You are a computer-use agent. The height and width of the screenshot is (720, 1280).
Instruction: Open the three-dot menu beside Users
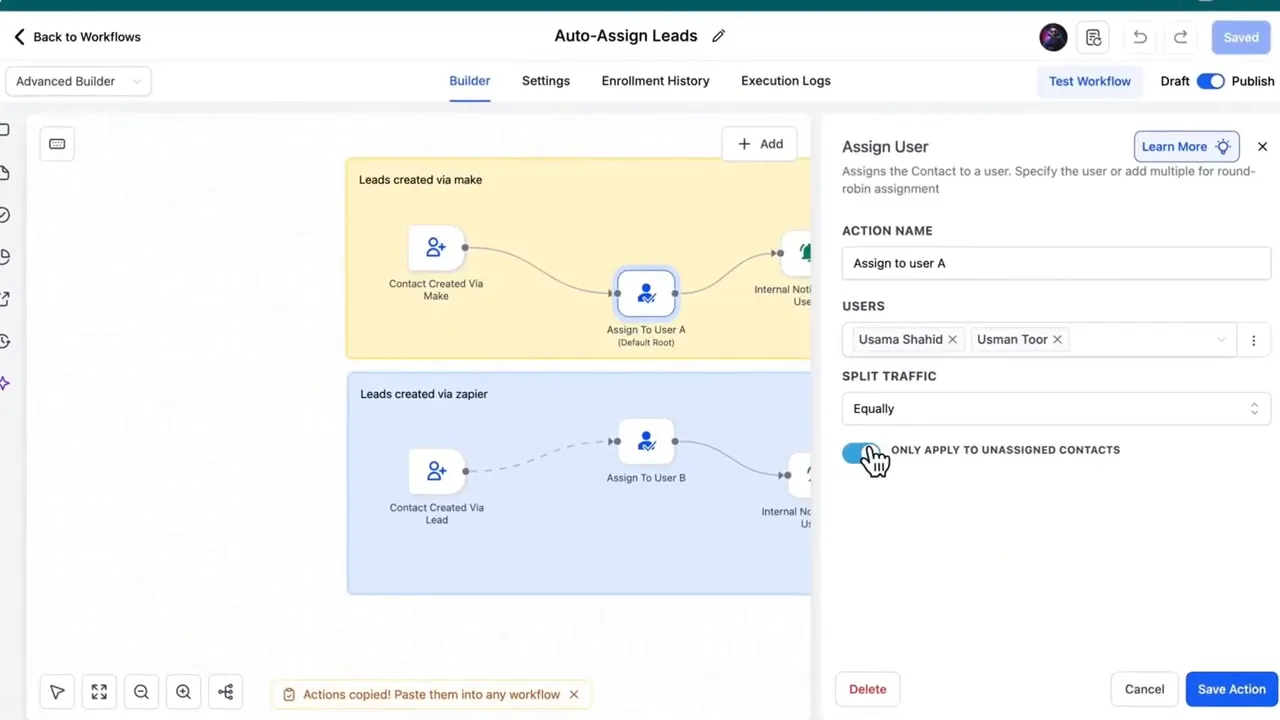1253,340
